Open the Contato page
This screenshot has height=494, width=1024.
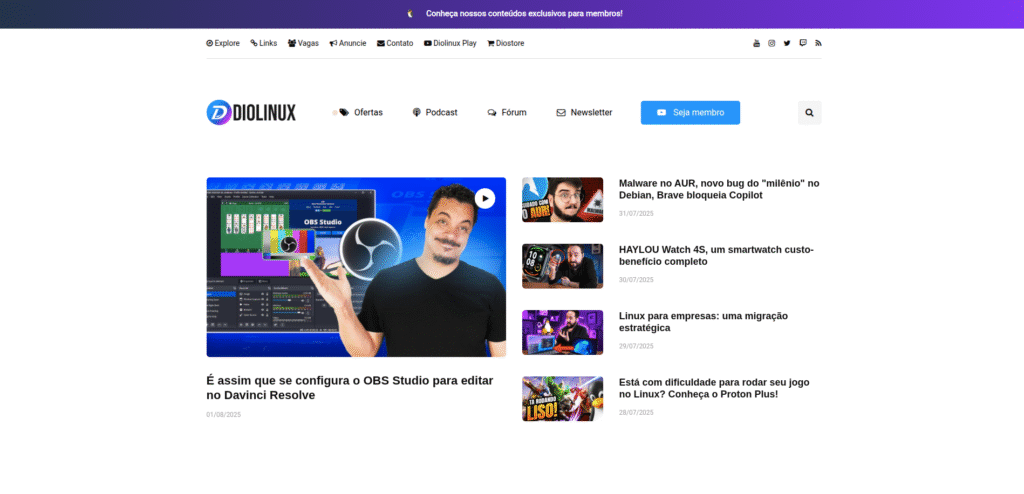[395, 43]
